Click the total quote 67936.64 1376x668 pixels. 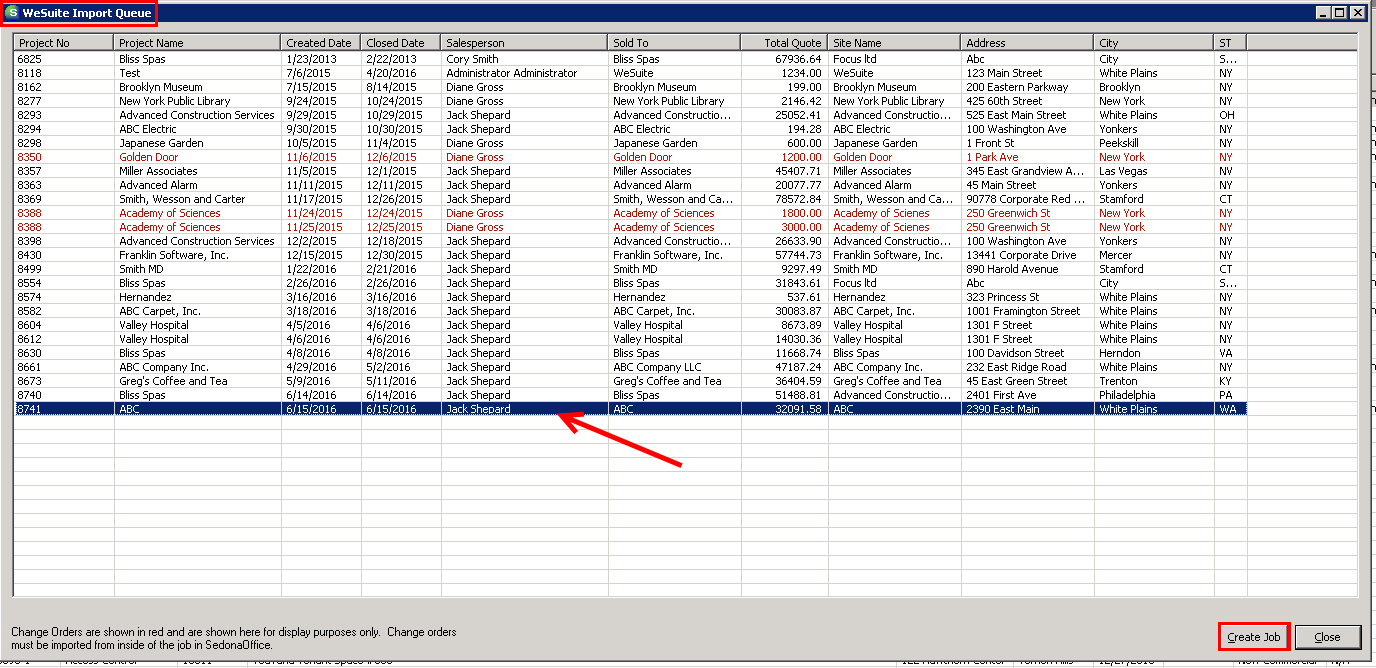pyautogui.click(x=798, y=59)
